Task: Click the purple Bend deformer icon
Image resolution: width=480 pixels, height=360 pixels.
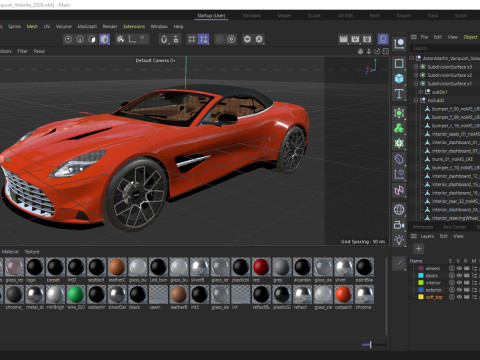Action: 399,159
